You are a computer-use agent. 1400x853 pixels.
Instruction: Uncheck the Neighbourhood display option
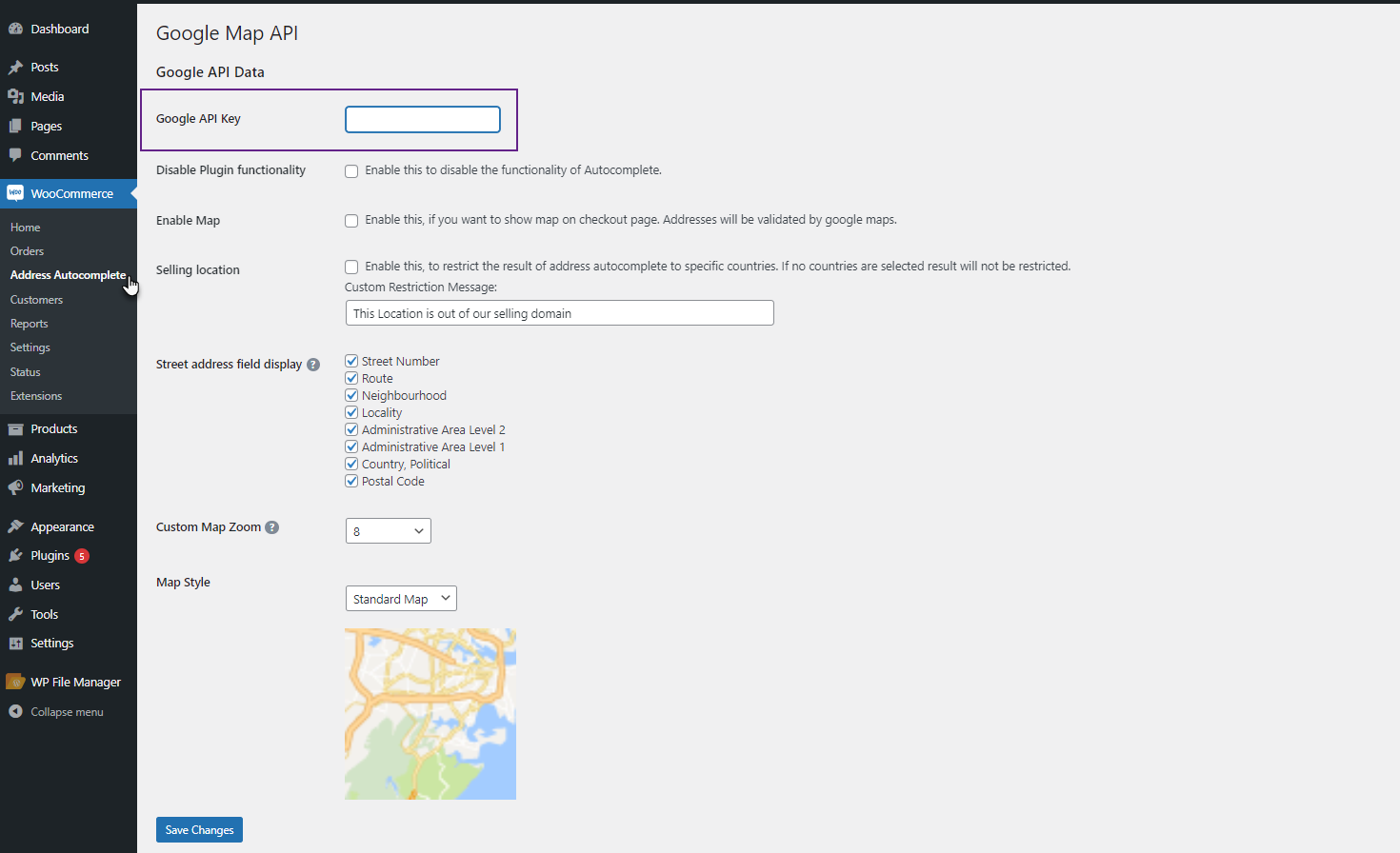(351, 395)
